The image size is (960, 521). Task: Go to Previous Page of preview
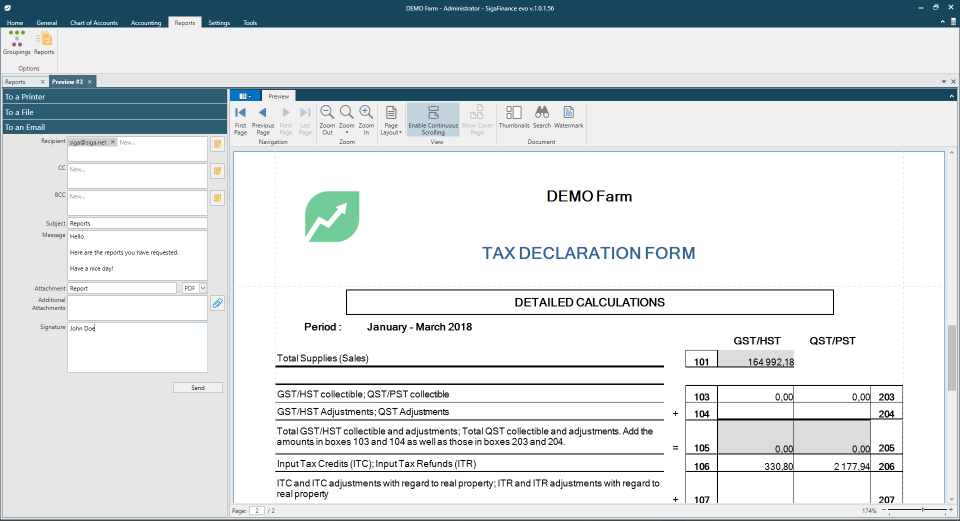tap(263, 120)
